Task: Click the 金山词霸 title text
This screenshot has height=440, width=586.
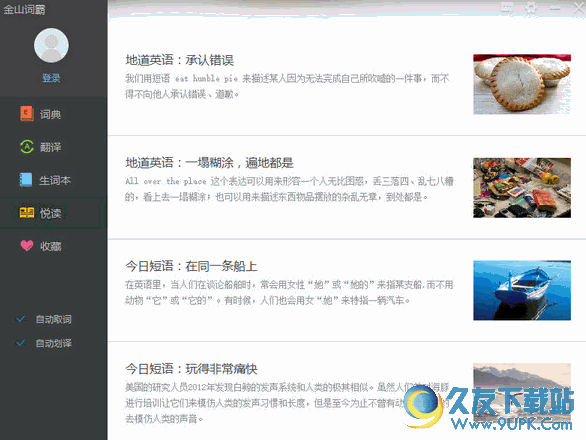Action: tap(24, 9)
